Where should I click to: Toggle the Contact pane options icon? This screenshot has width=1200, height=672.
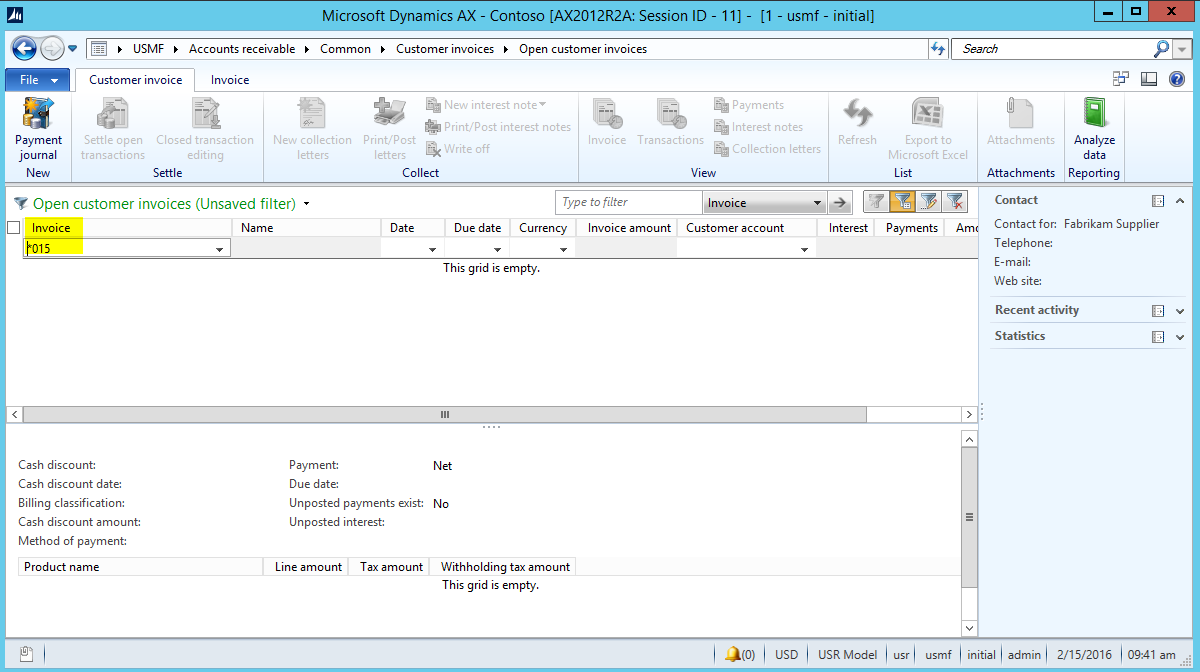(1158, 200)
